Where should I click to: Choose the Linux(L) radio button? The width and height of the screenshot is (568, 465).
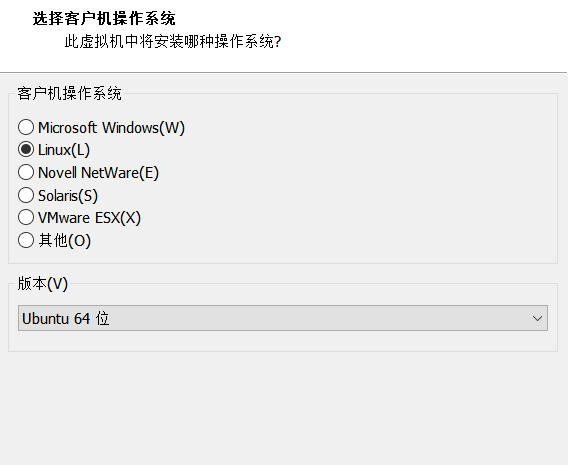(26, 150)
